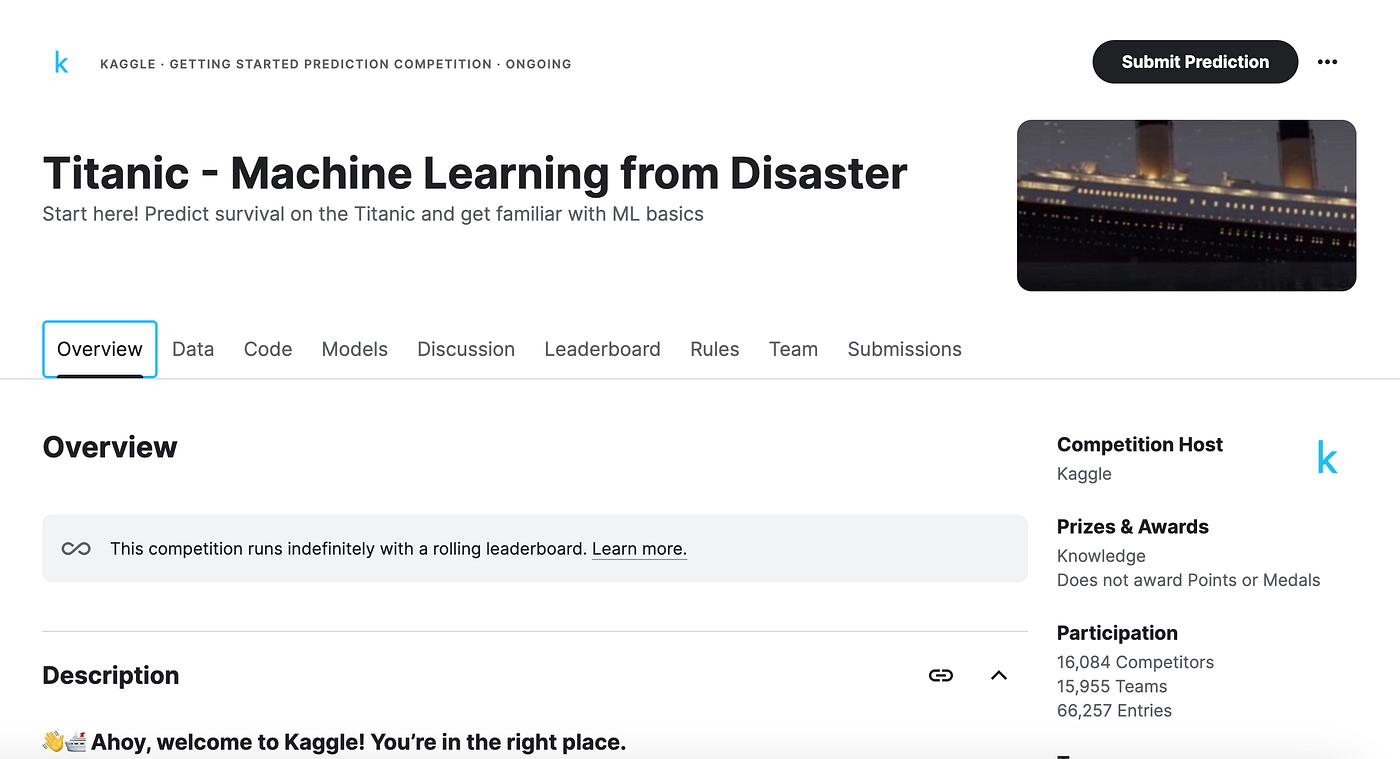Open the Rules tab

715,349
